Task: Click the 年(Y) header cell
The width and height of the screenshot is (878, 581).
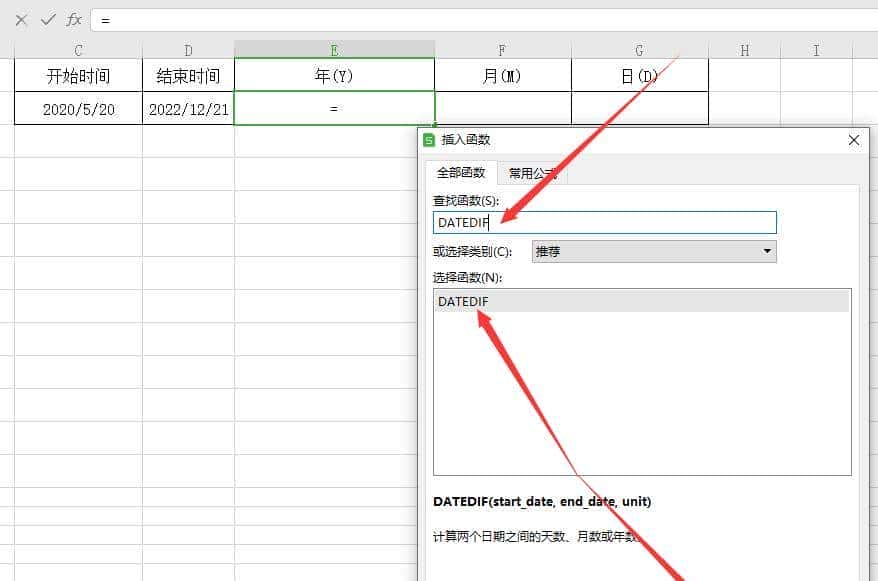Action: coord(334,76)
